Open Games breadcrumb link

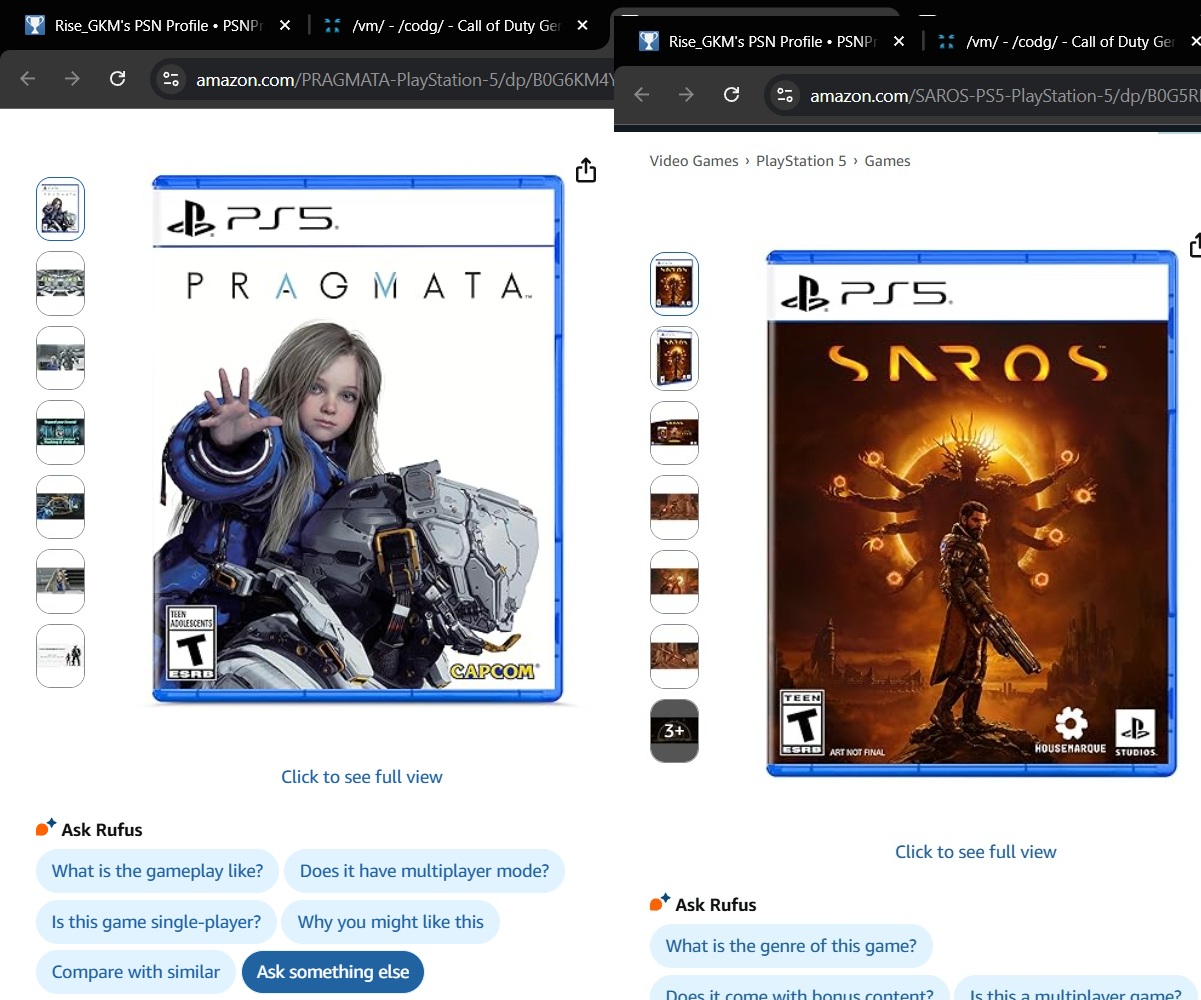tap(887, 161)
